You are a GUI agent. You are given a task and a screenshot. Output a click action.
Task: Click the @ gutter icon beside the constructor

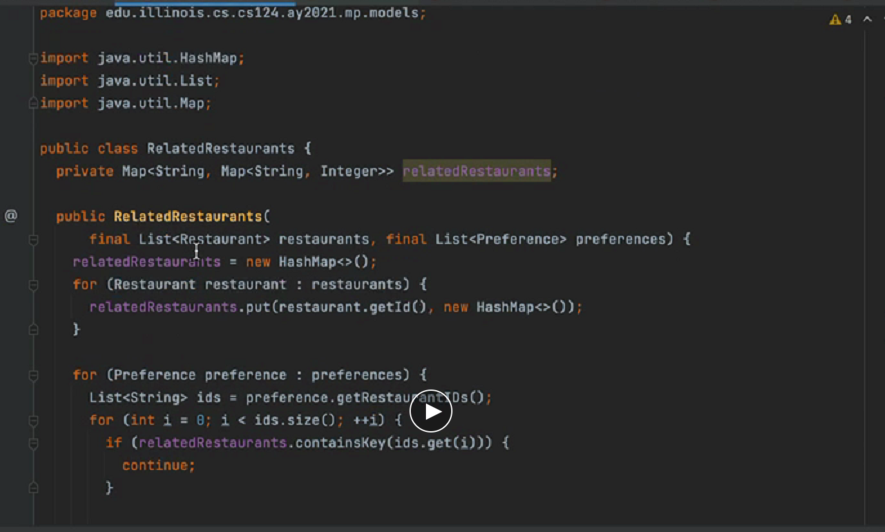pos(11,216)
